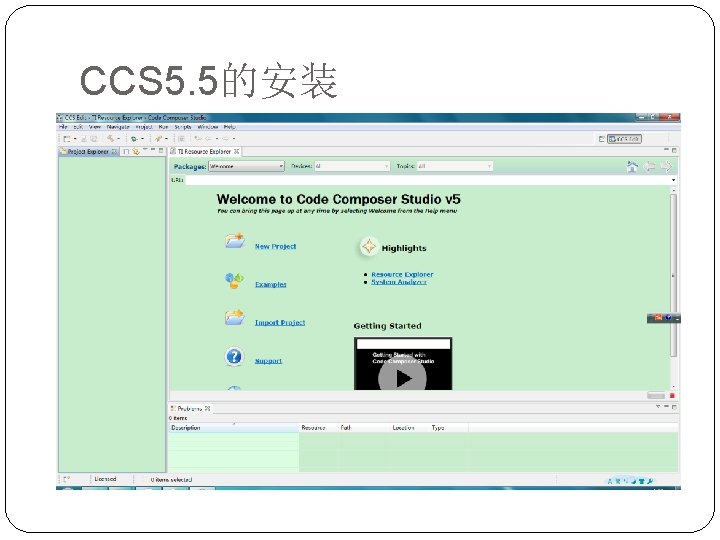Click the Back arrow in Resource Explorer

[x=649, y=167]
